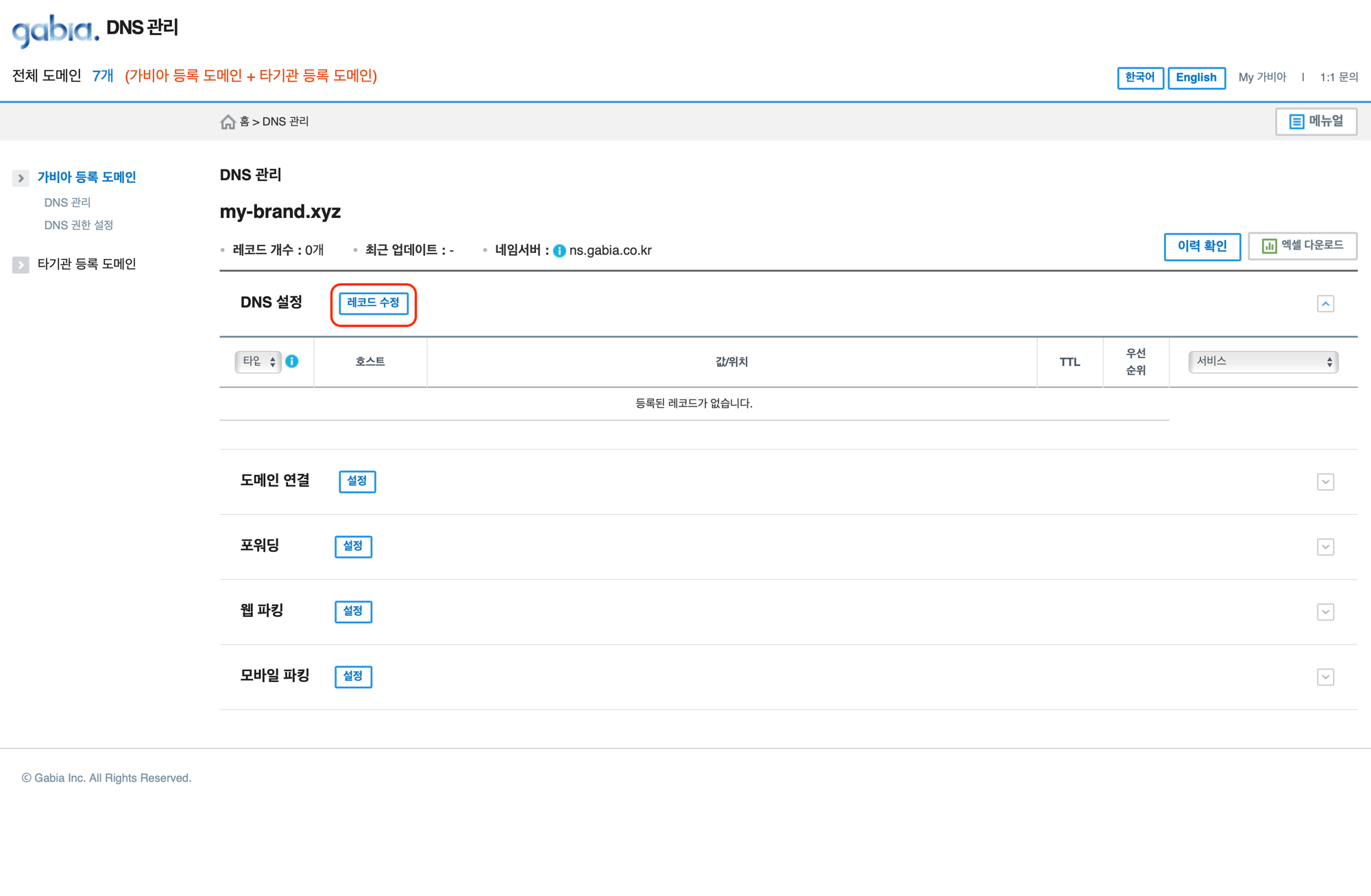Open the 타입 type dropdown
Image resolution: width=1371 pixels, height=896 pixels.
(x=258, y=361)
